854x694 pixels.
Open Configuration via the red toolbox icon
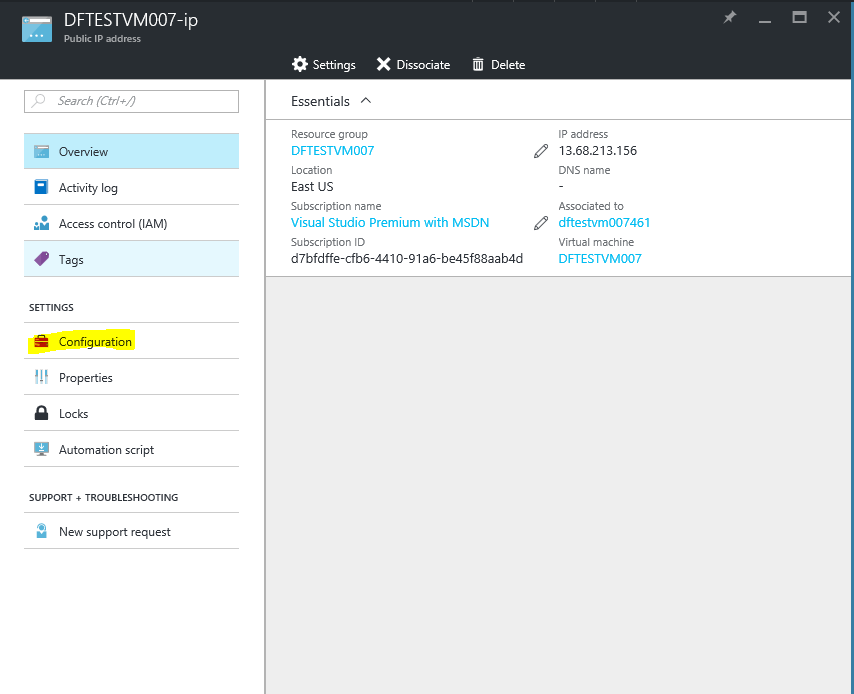coord(41,342)
